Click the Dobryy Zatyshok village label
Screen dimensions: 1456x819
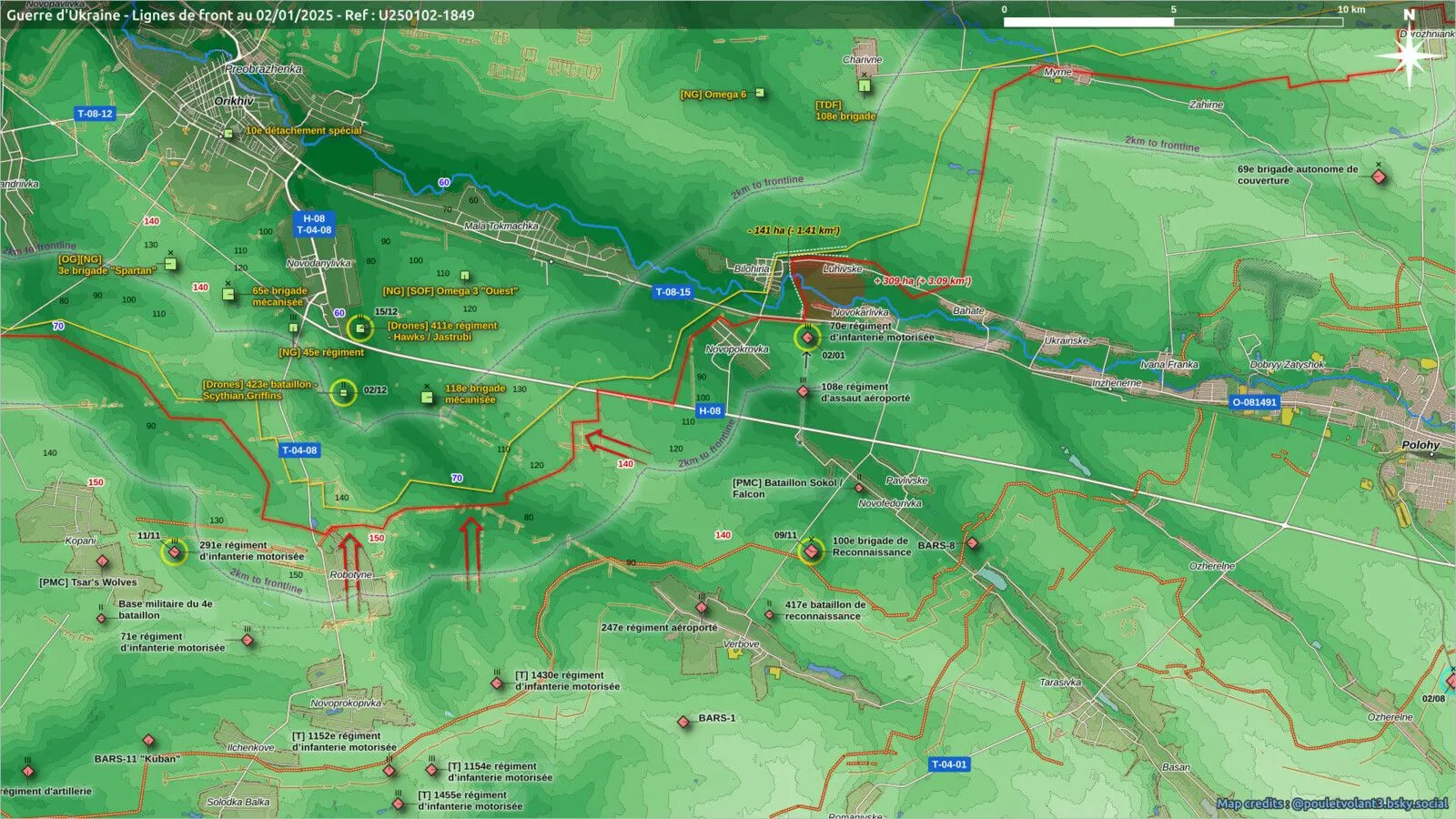[1287, 365]
